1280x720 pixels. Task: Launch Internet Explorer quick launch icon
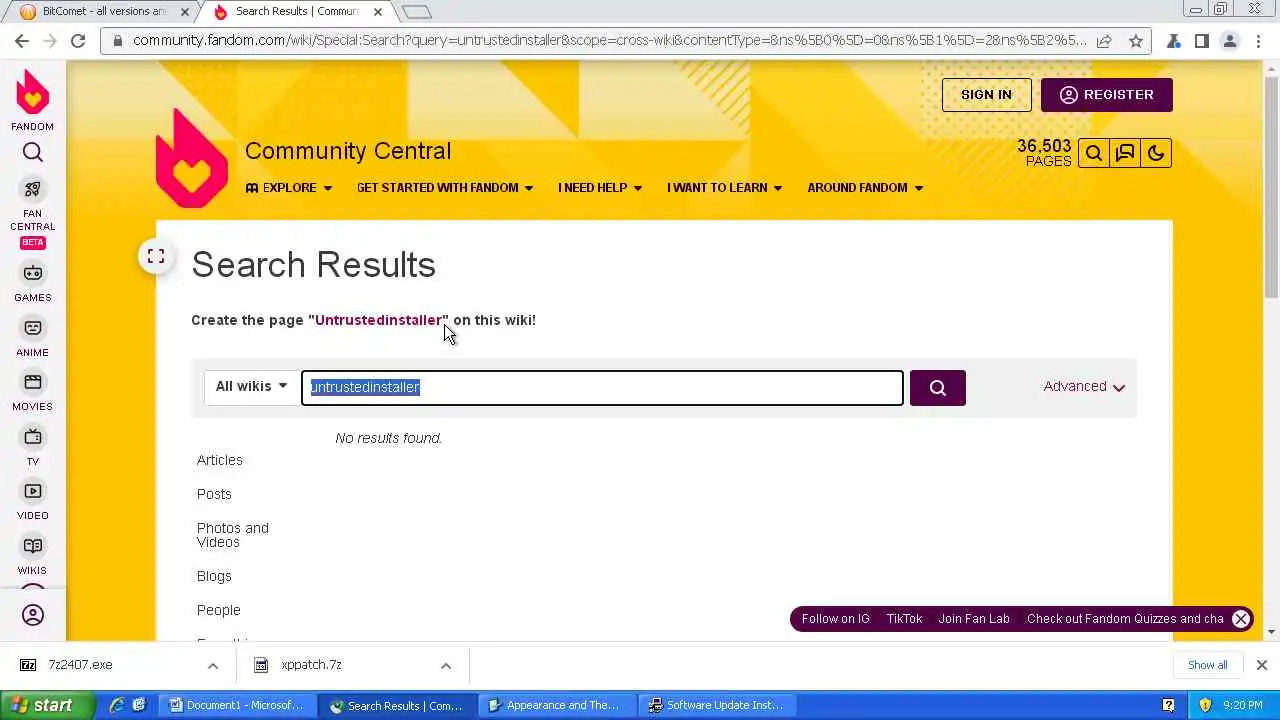tap(116, 706)
